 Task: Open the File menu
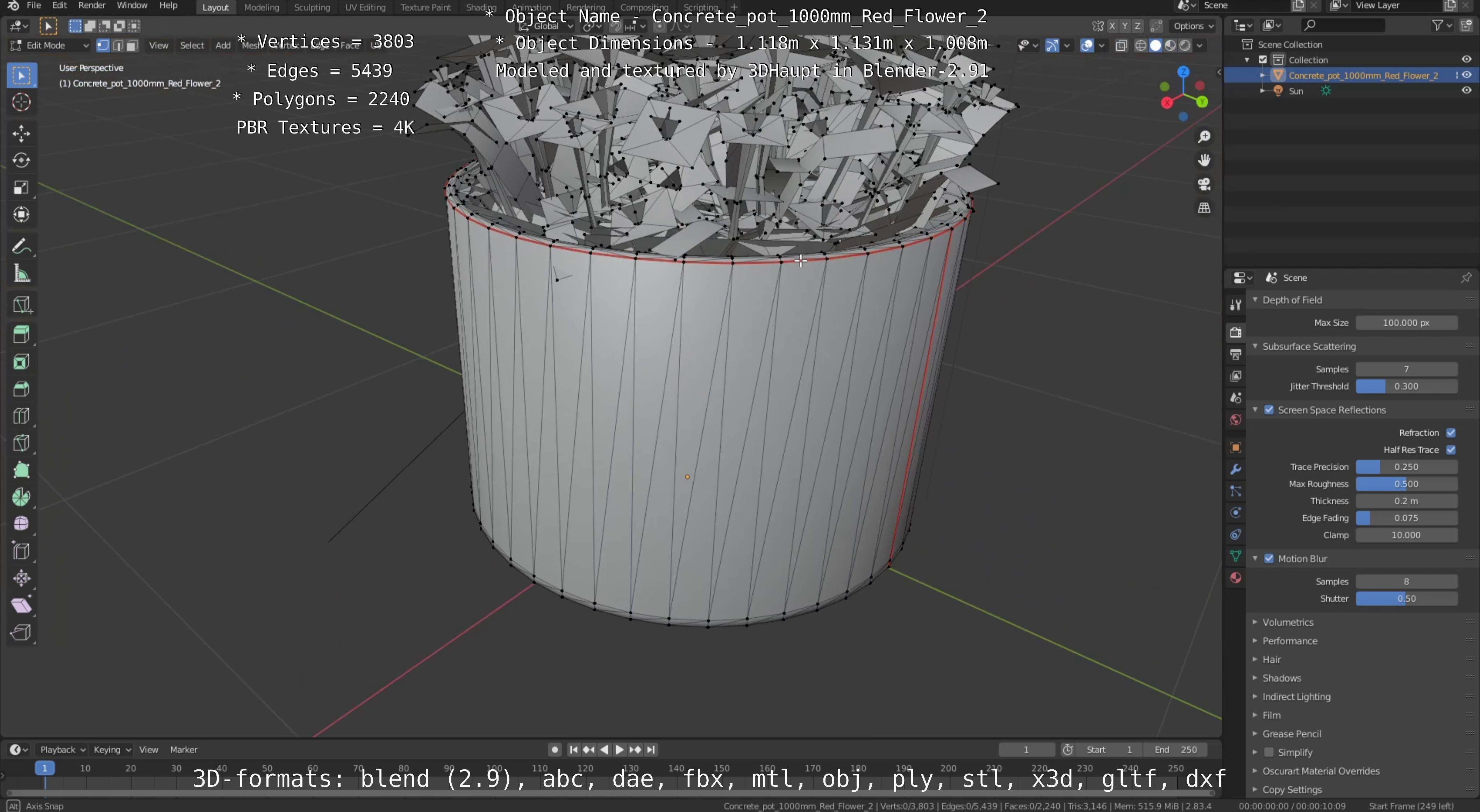[x=34, y=6]
